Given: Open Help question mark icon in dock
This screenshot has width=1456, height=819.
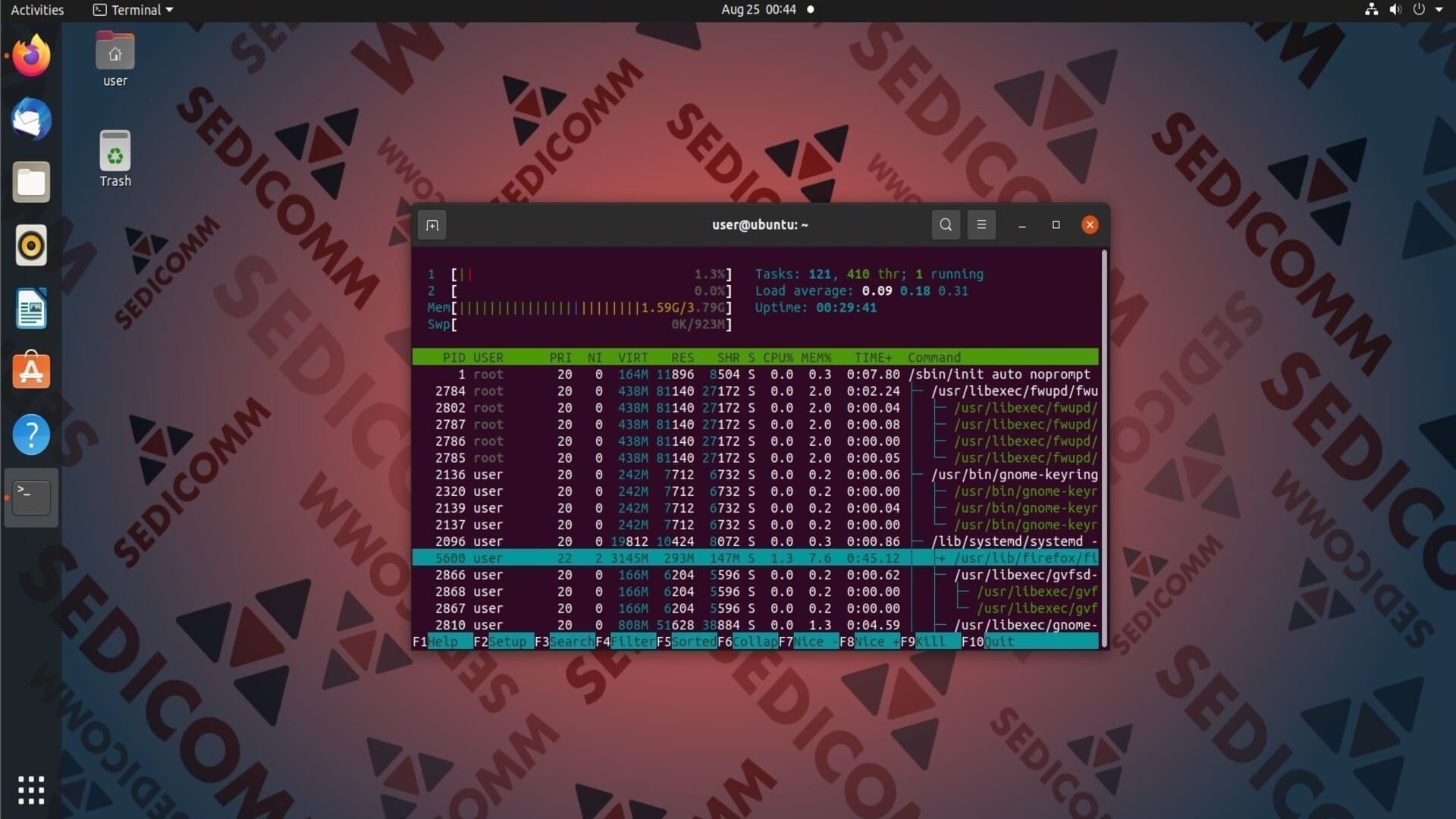Looking at the screenshot, I should 31,435.
